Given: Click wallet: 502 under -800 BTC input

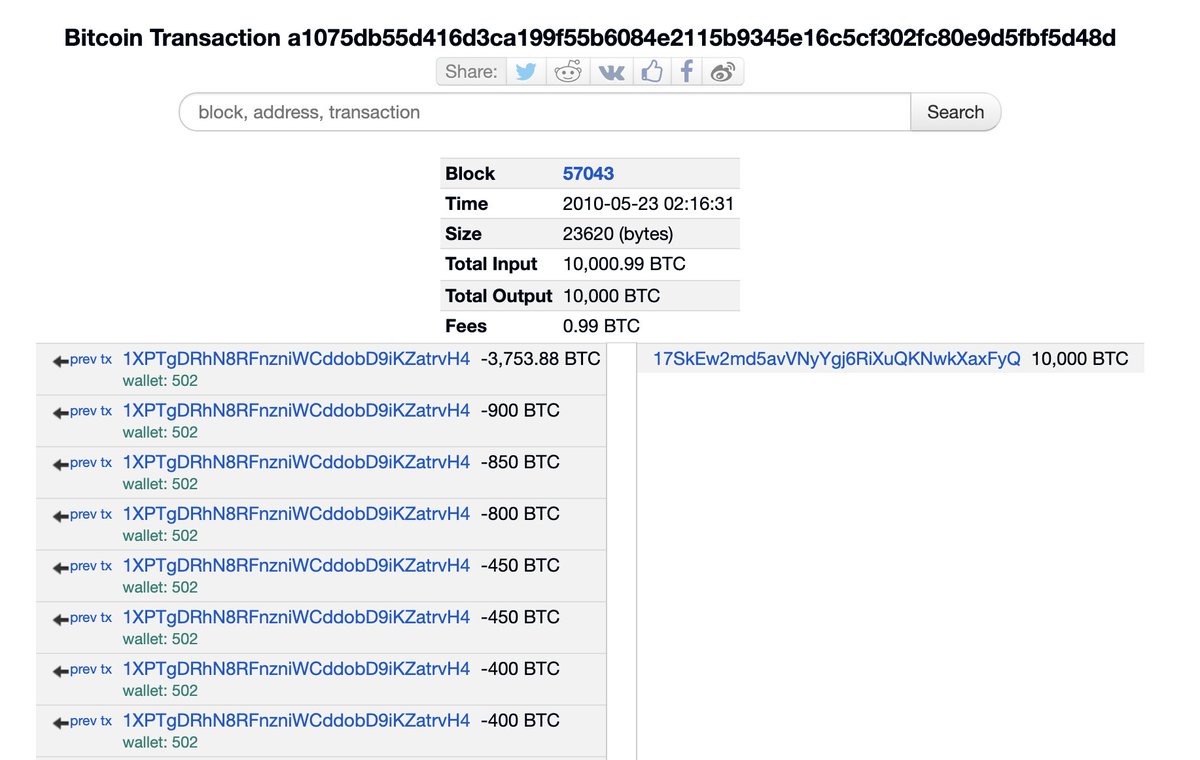Looking at the screenshot, I should (160, 536).
